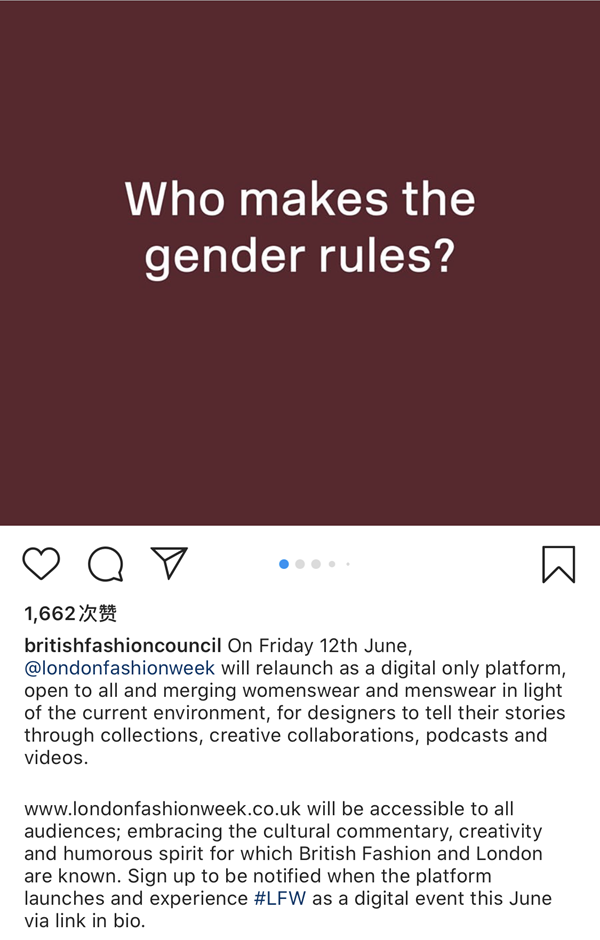Open the @londonfashionweek mention
The height and width of the screenshot is (940, 600).
pyautogui.click(x=120, y=668)
